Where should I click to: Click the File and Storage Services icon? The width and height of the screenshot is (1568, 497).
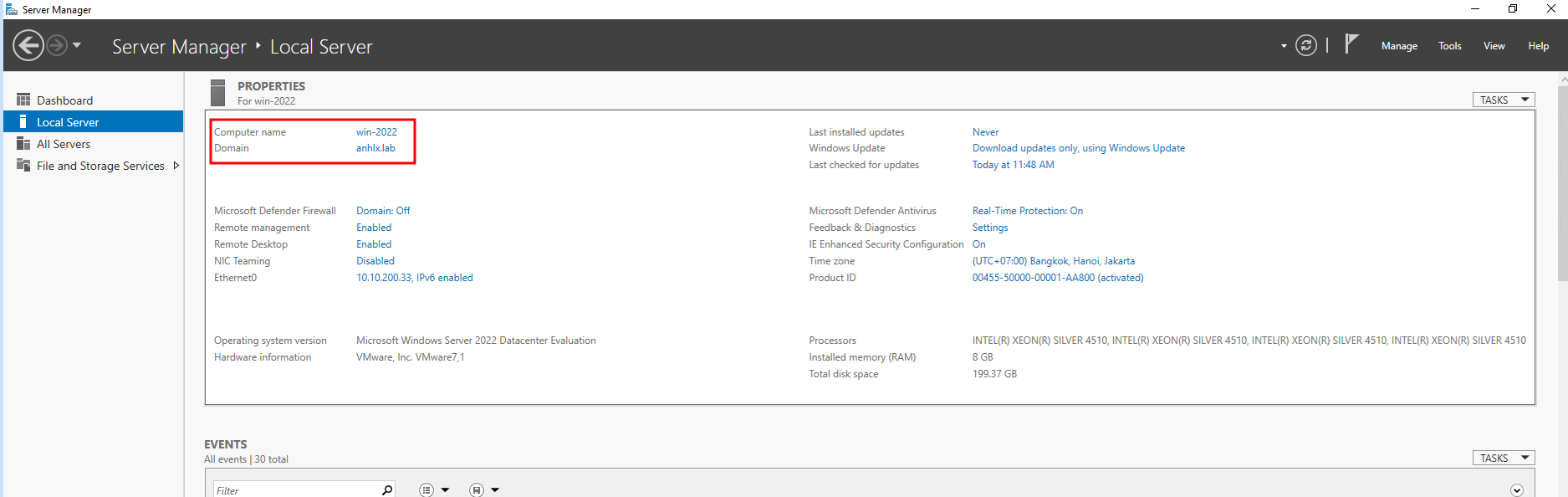[23, 166]
